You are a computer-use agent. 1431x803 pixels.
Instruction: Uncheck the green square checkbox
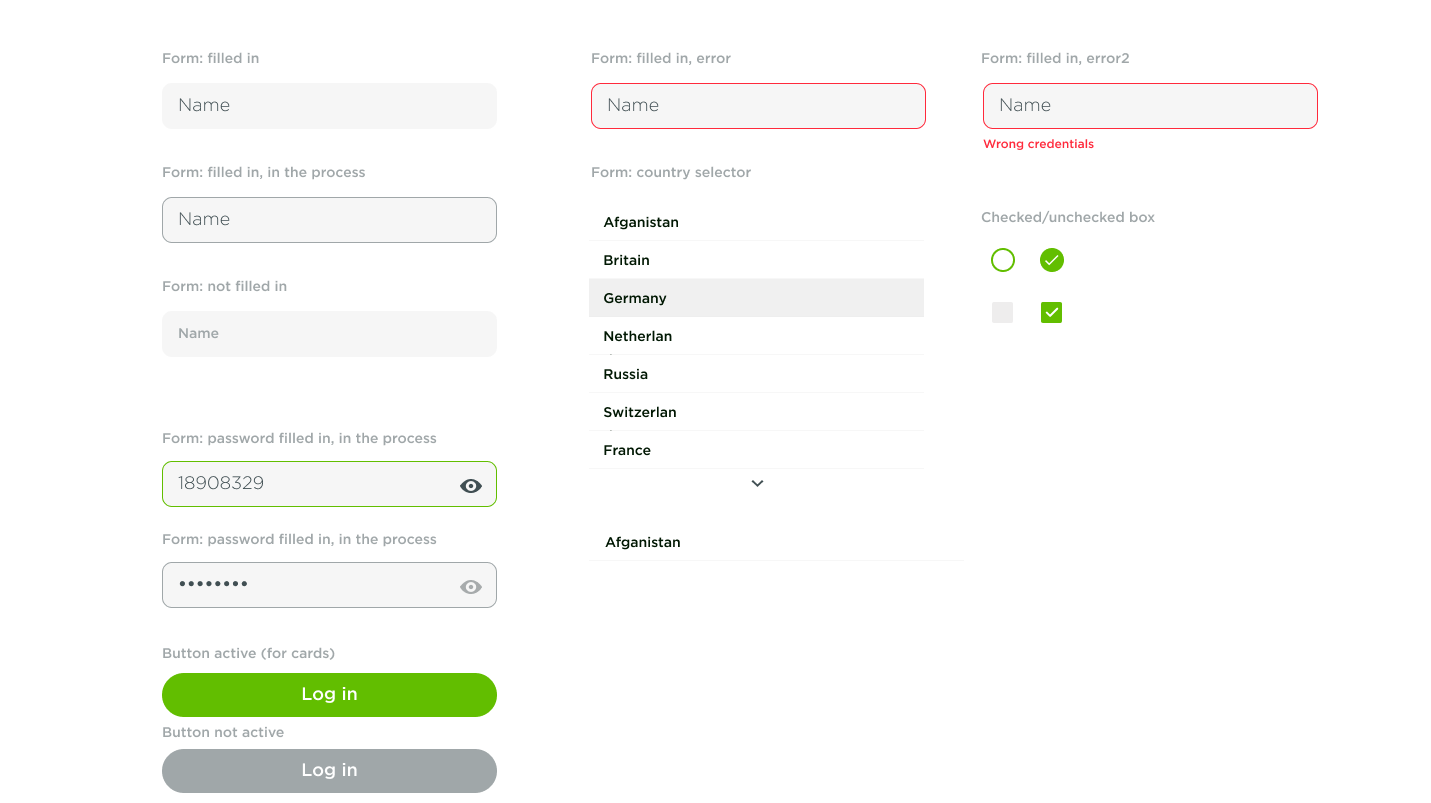click(x=1051, y=313)
